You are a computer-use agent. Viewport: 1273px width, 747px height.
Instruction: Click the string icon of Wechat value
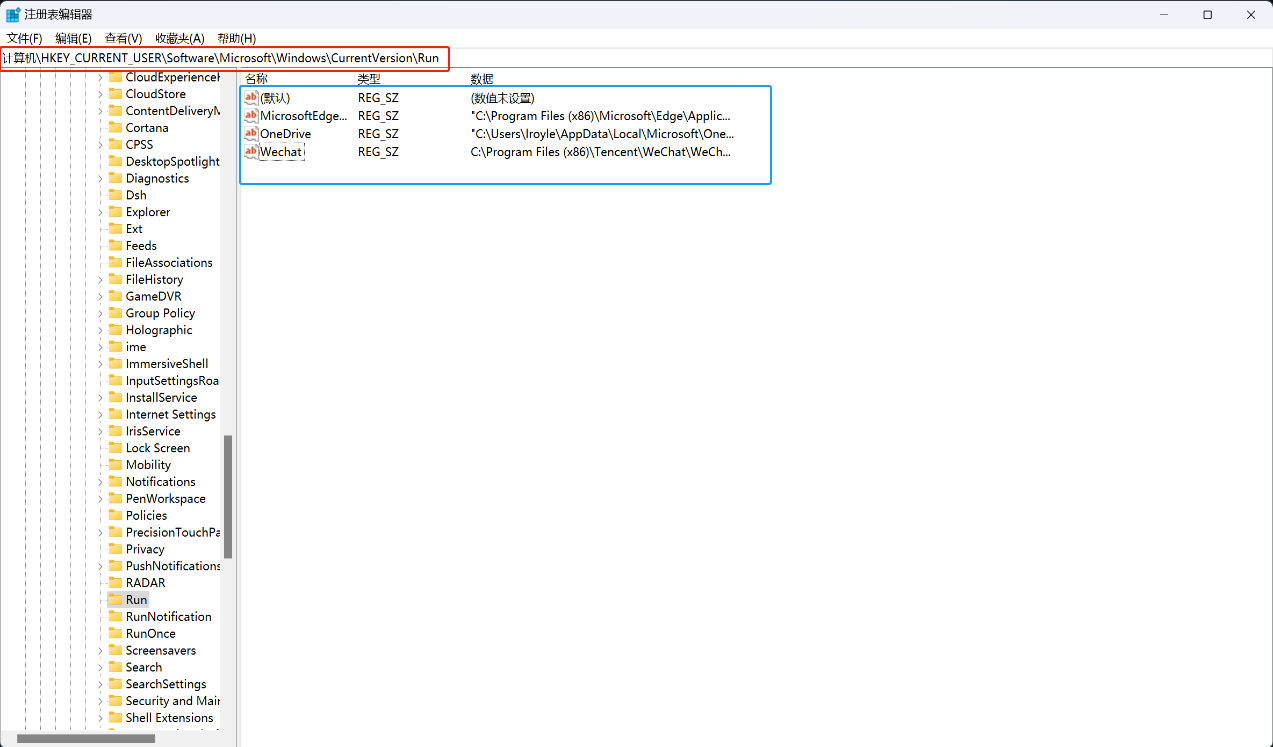(x=251, y=151)
